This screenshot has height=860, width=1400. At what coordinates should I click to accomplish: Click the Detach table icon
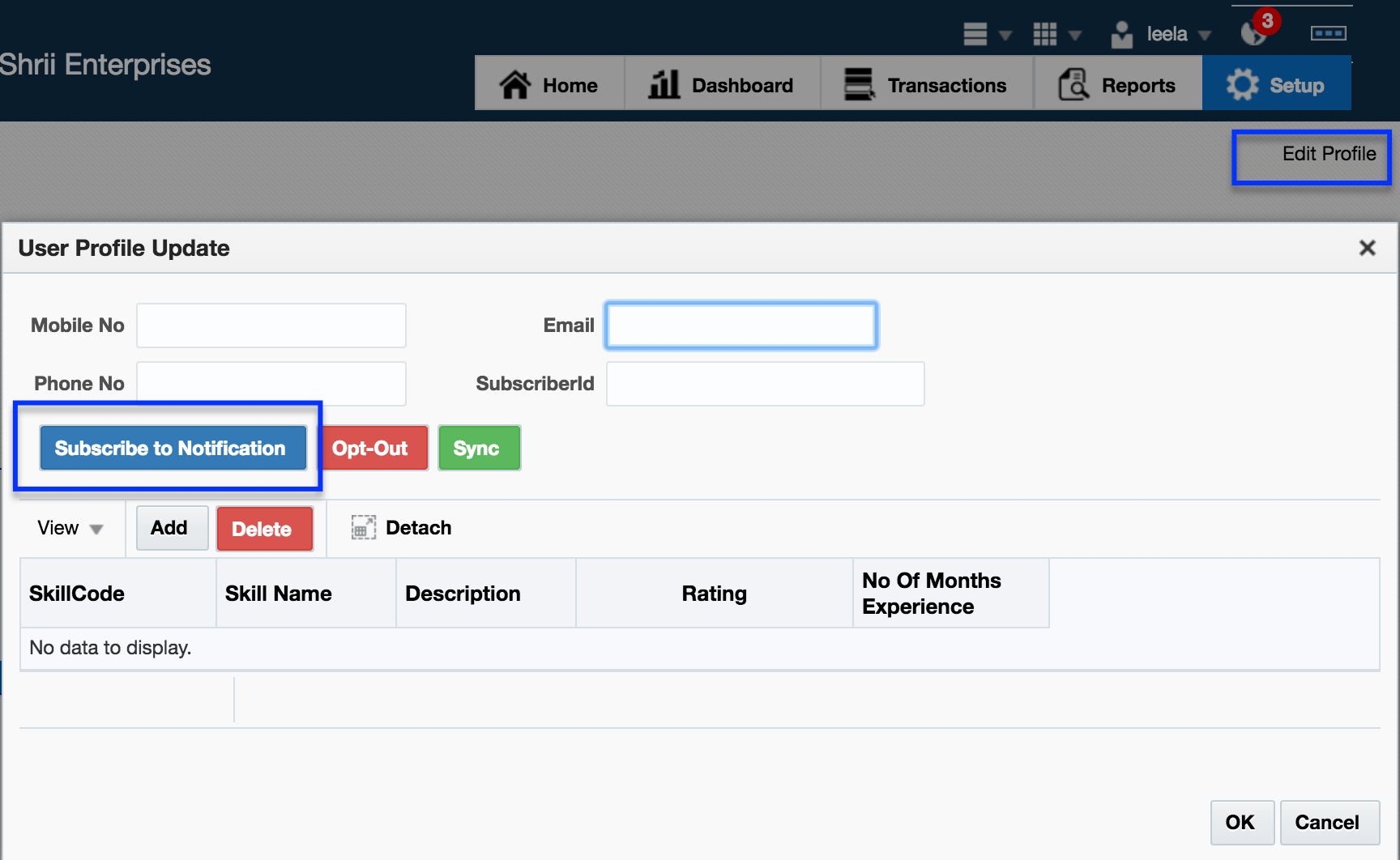(x=363, y=528)
